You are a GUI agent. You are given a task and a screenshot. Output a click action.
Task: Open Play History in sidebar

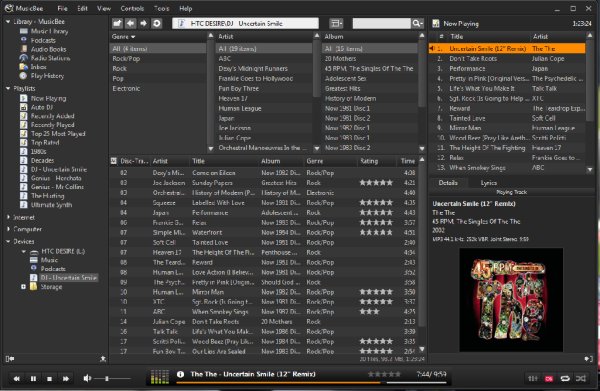click(x=47, y=76)
